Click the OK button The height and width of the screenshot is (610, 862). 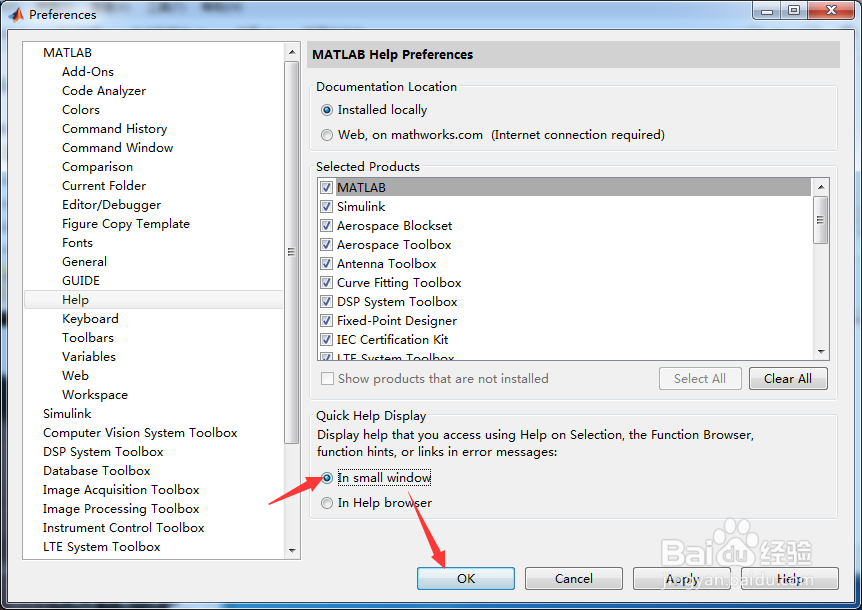[466, 579]
